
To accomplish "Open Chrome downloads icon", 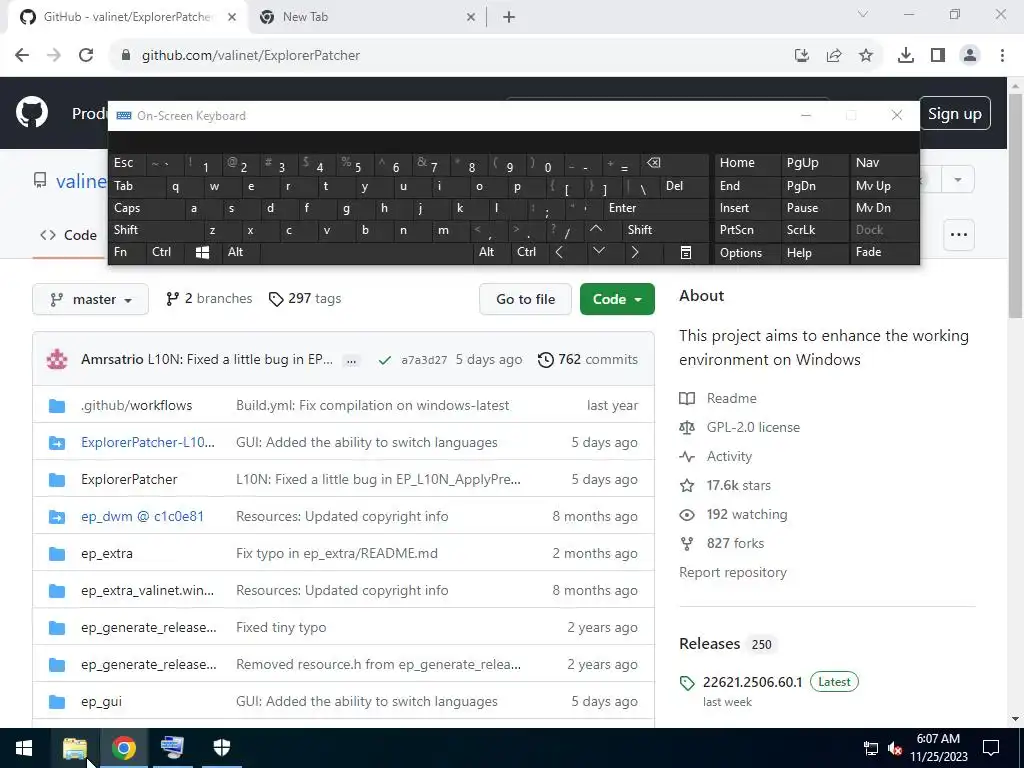I will [905, 55].
